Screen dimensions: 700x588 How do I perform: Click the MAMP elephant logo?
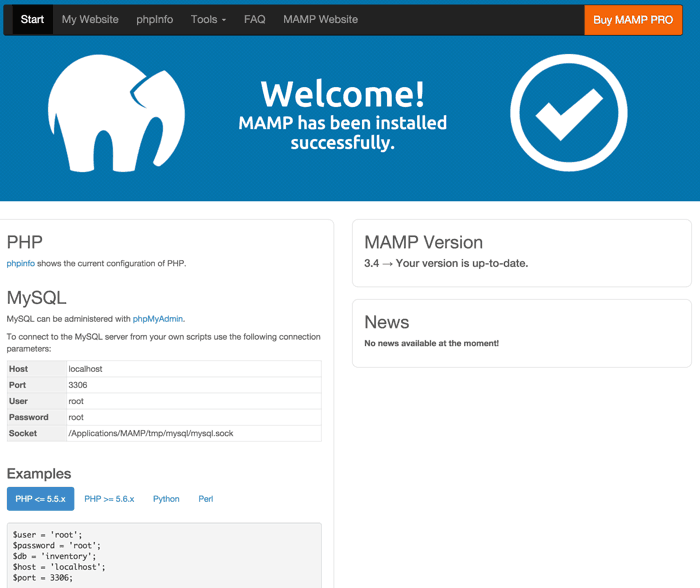tap(116, 113)
